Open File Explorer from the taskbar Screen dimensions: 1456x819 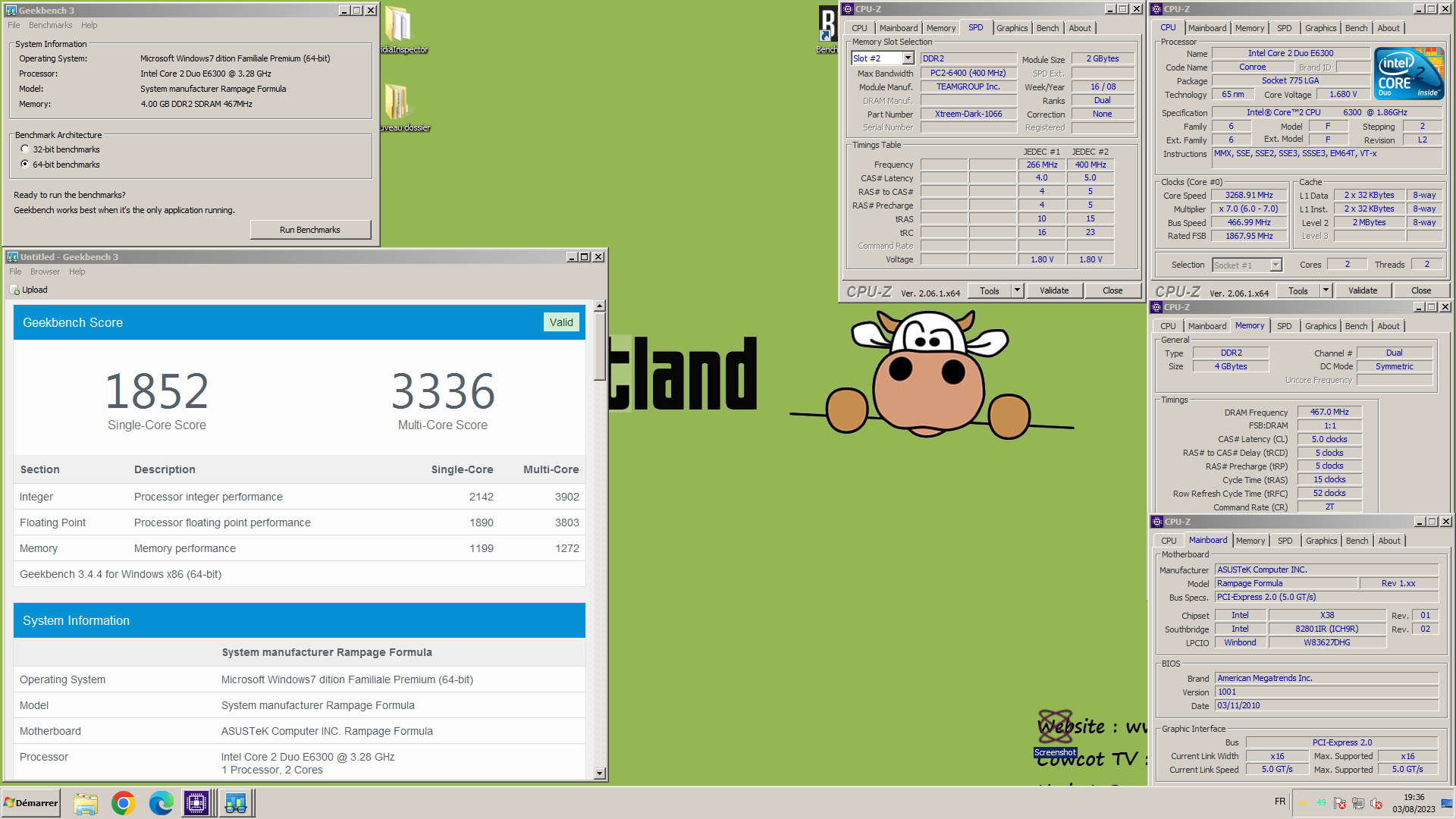click(86, 803)
